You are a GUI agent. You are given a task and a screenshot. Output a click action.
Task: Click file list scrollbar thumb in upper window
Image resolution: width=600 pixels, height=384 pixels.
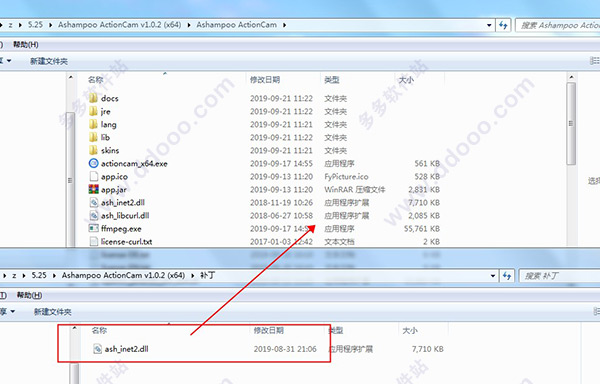point(571,124)
